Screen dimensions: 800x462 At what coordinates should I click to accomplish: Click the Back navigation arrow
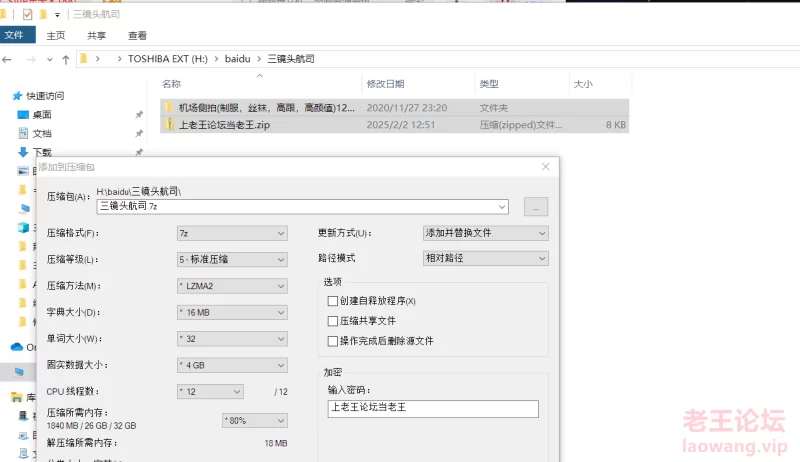7,60
